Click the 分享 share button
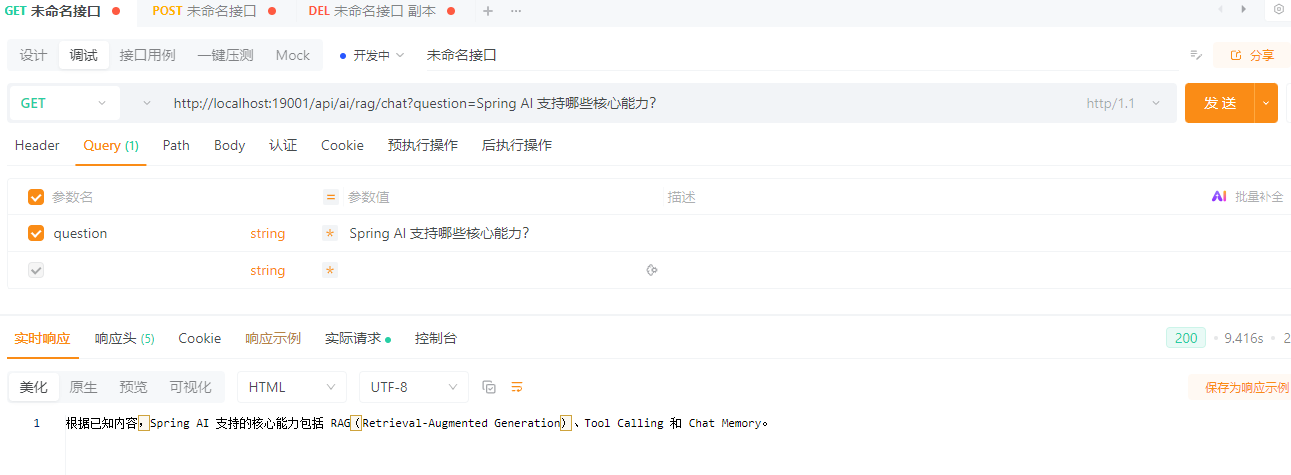 [1251, 55]
